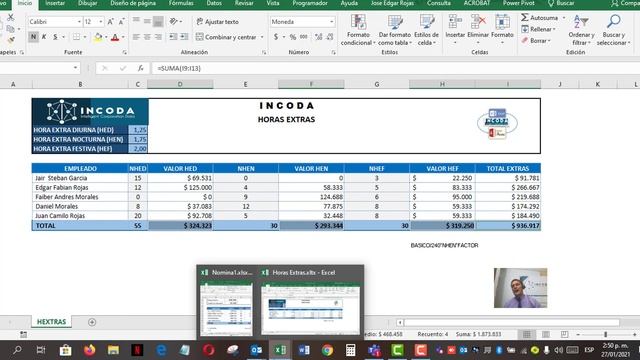Viewport: 640px width, 360px height.
Task: Switch to the Insertar ribbon tab
Action: 55,3
